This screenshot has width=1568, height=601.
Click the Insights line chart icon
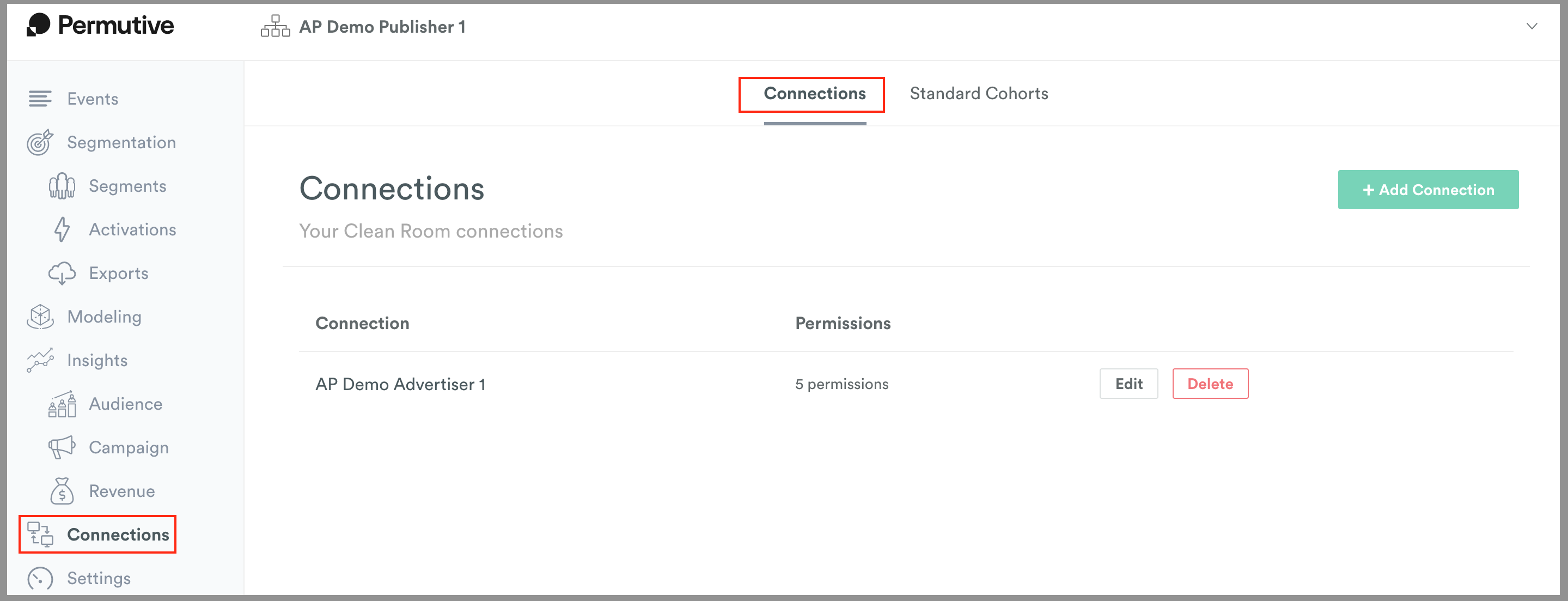(40, 360)
